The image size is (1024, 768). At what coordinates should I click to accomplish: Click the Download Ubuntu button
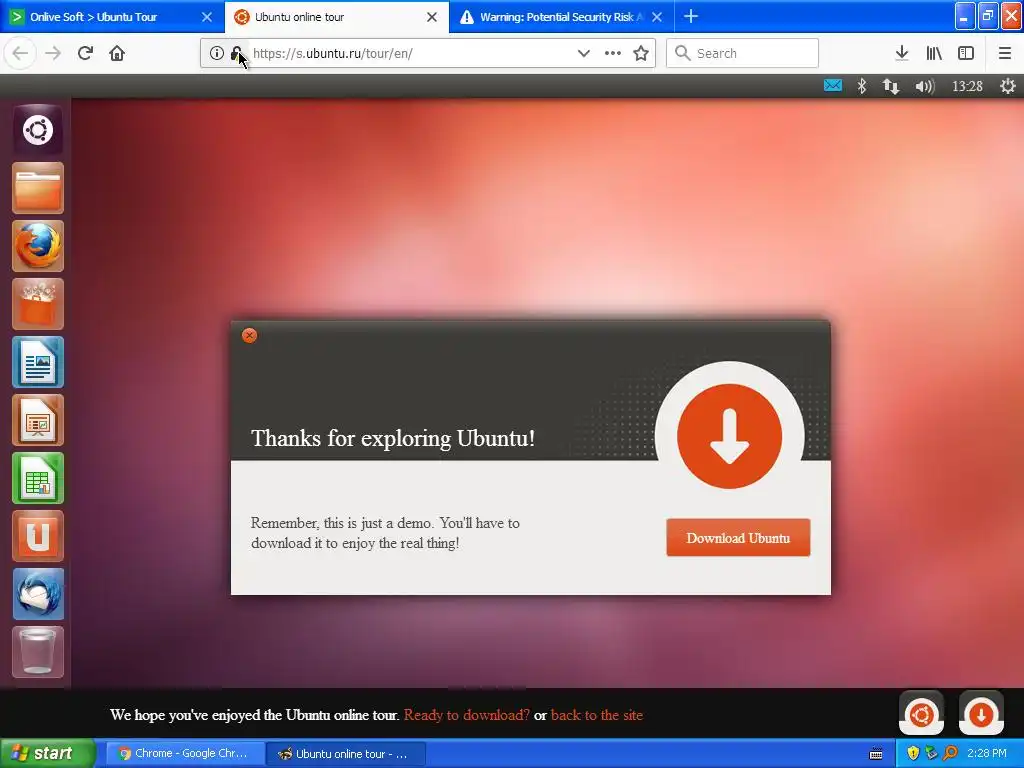[x=738, y=537]
